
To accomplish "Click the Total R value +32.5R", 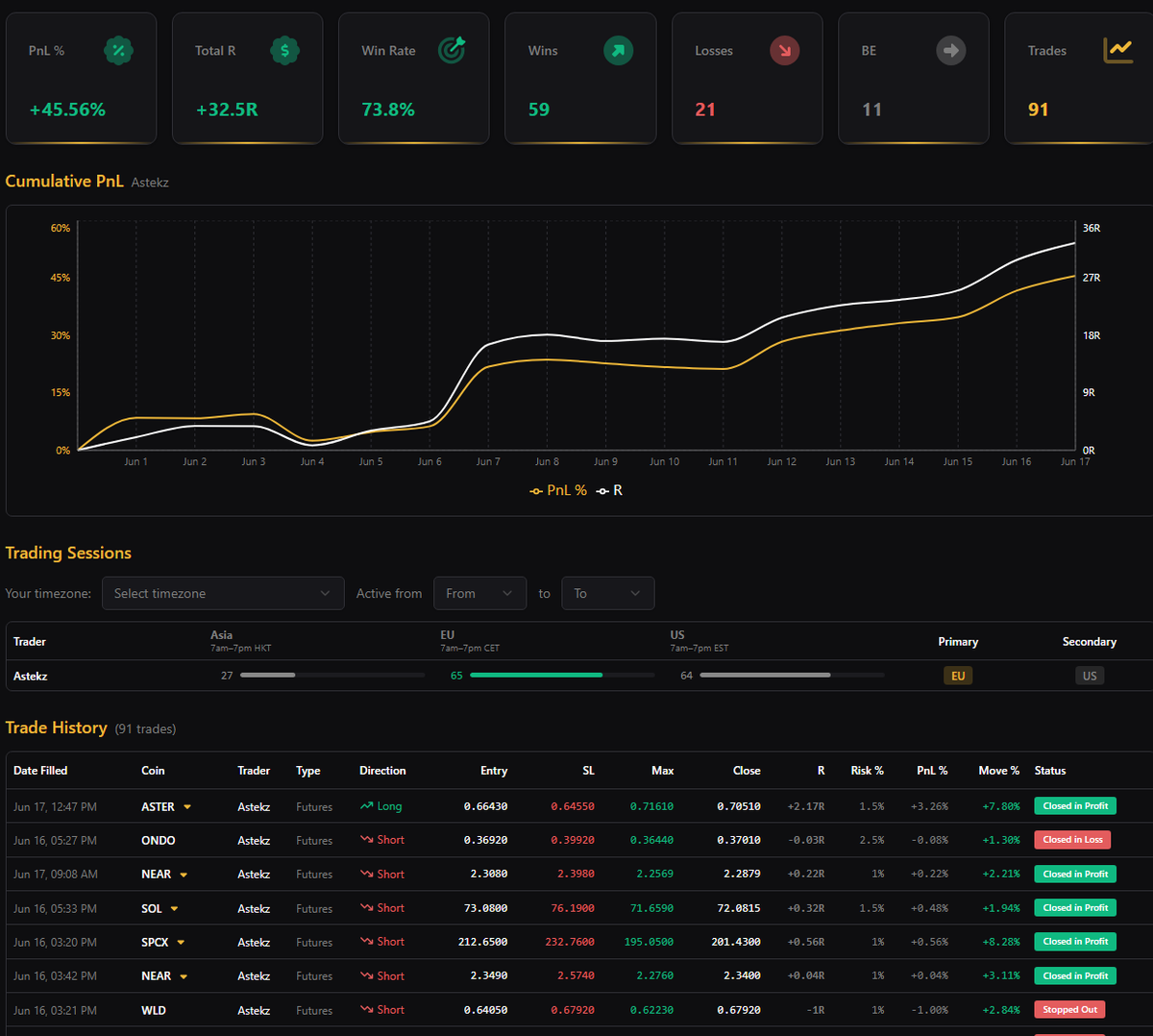I will pos(227,110).
